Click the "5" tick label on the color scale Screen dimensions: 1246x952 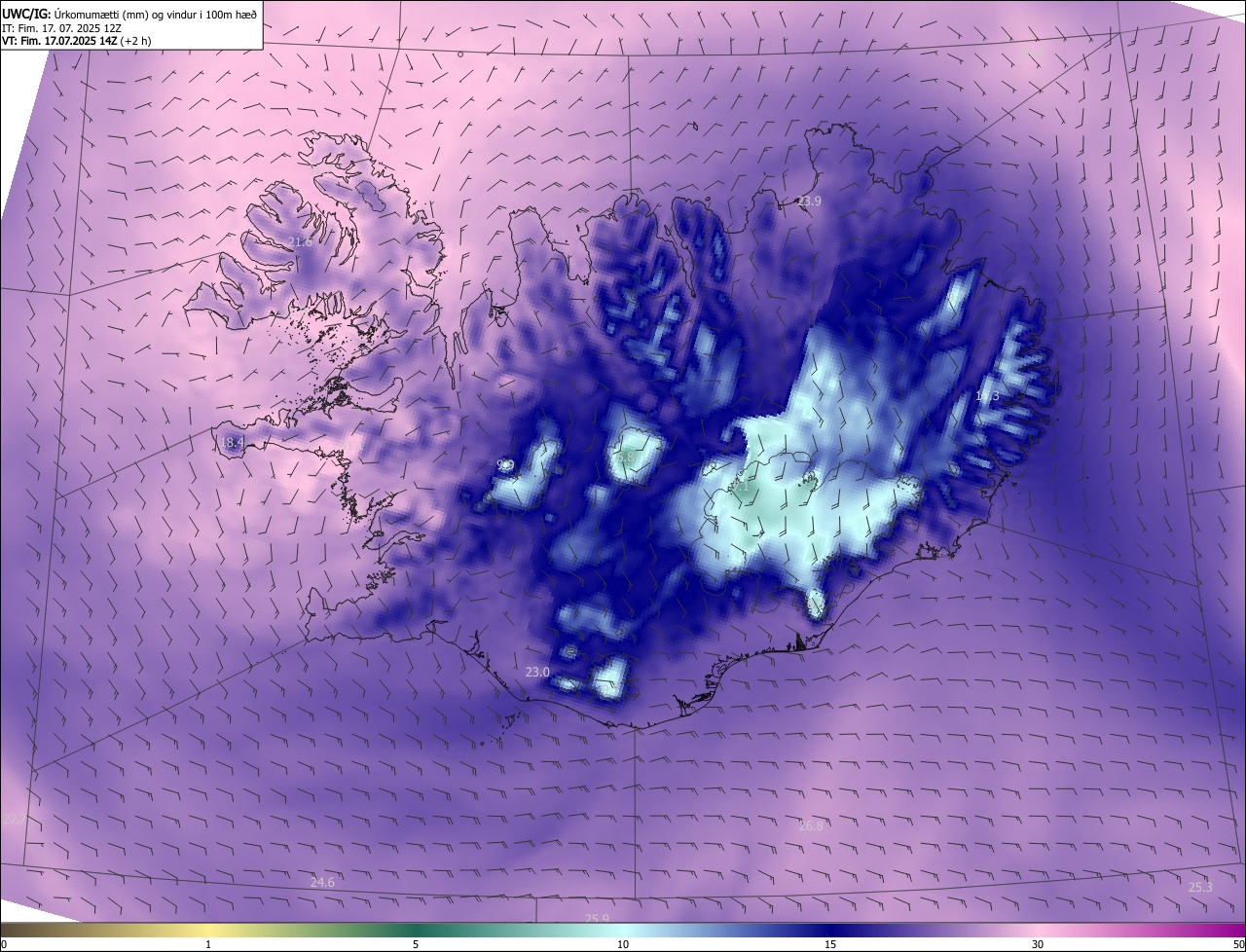pyautogui.click(x=416, y=944)
